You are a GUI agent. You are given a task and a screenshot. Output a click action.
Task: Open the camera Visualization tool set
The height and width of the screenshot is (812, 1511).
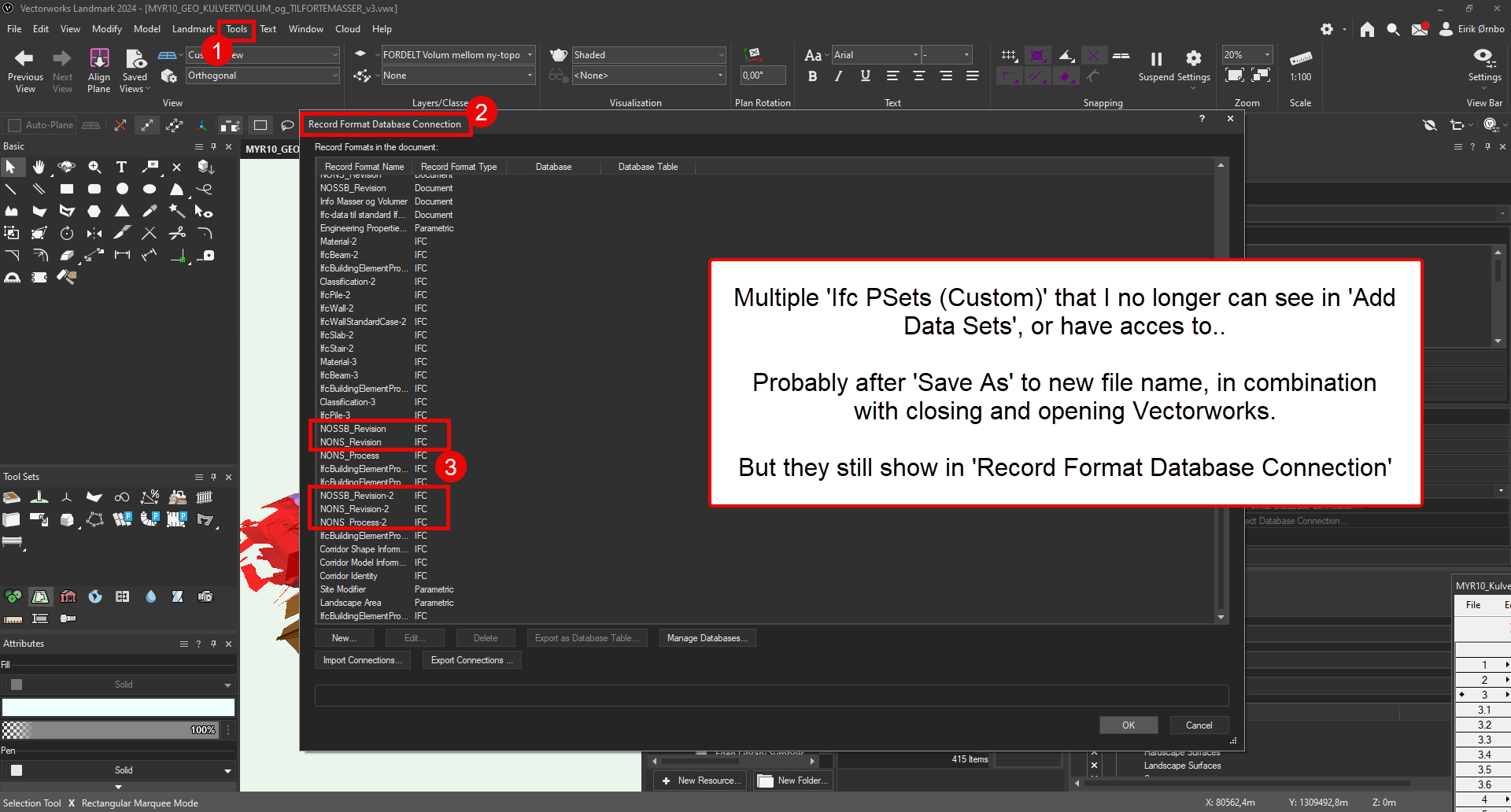[205, 596]
